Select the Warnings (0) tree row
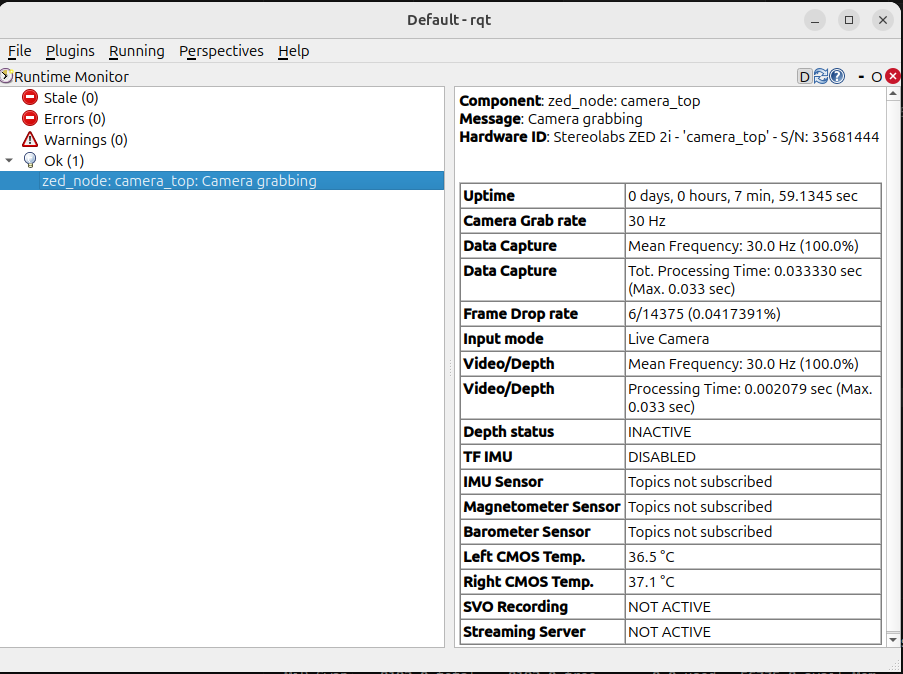 [x=85, y=140]
